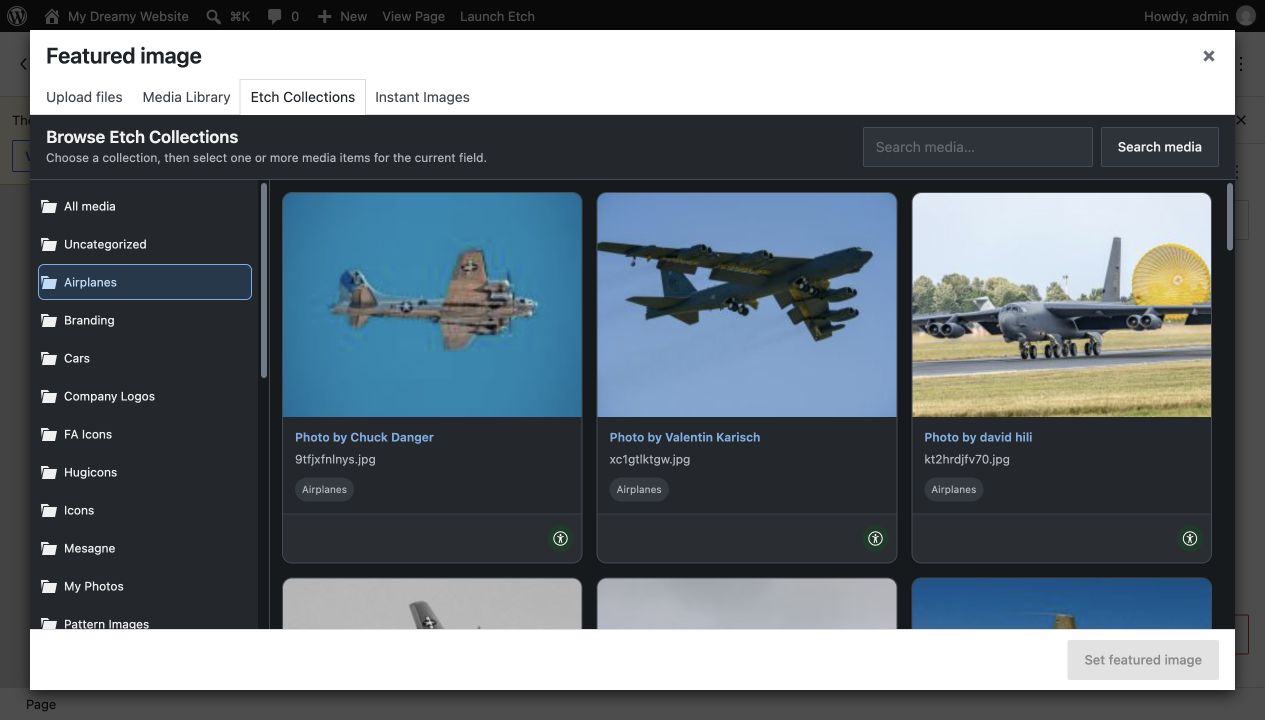Open the Mesagne collection
1280x720 pixels.
(x=145, y=548)
